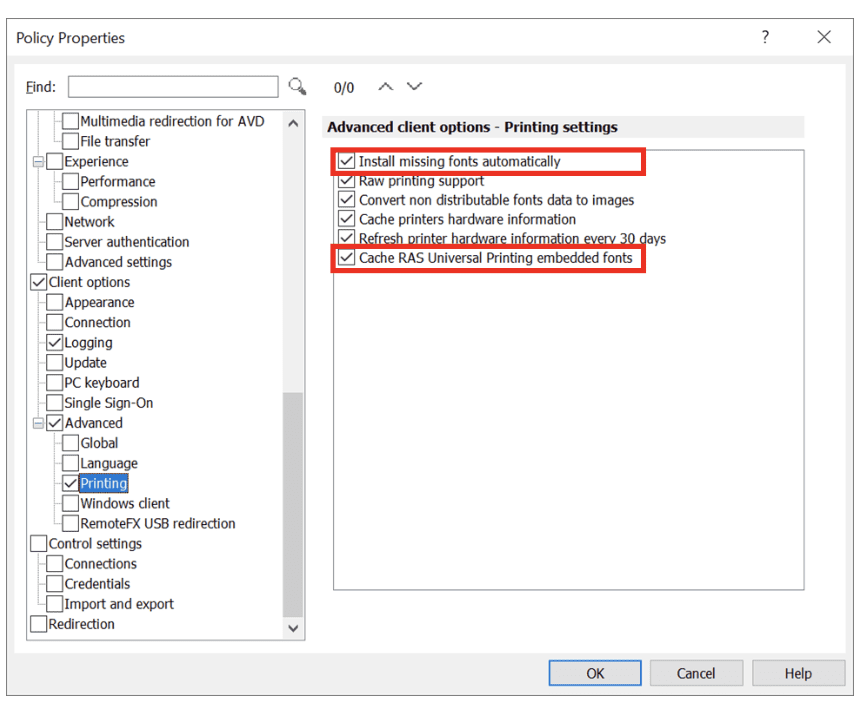
Task: Toggle Cache printers hardware information
Action: 347,219
